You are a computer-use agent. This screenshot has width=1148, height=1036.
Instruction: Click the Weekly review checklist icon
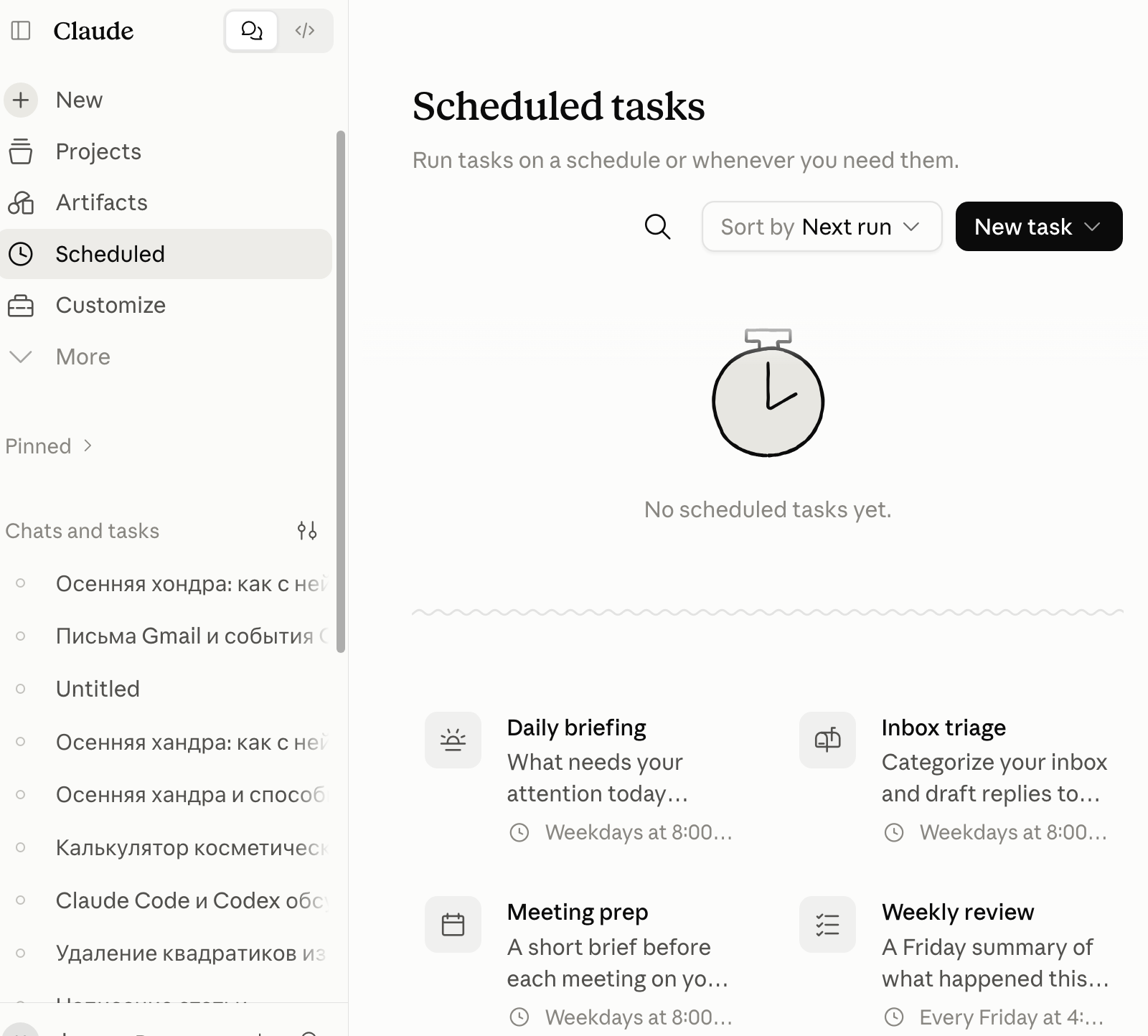pos(827,925)
